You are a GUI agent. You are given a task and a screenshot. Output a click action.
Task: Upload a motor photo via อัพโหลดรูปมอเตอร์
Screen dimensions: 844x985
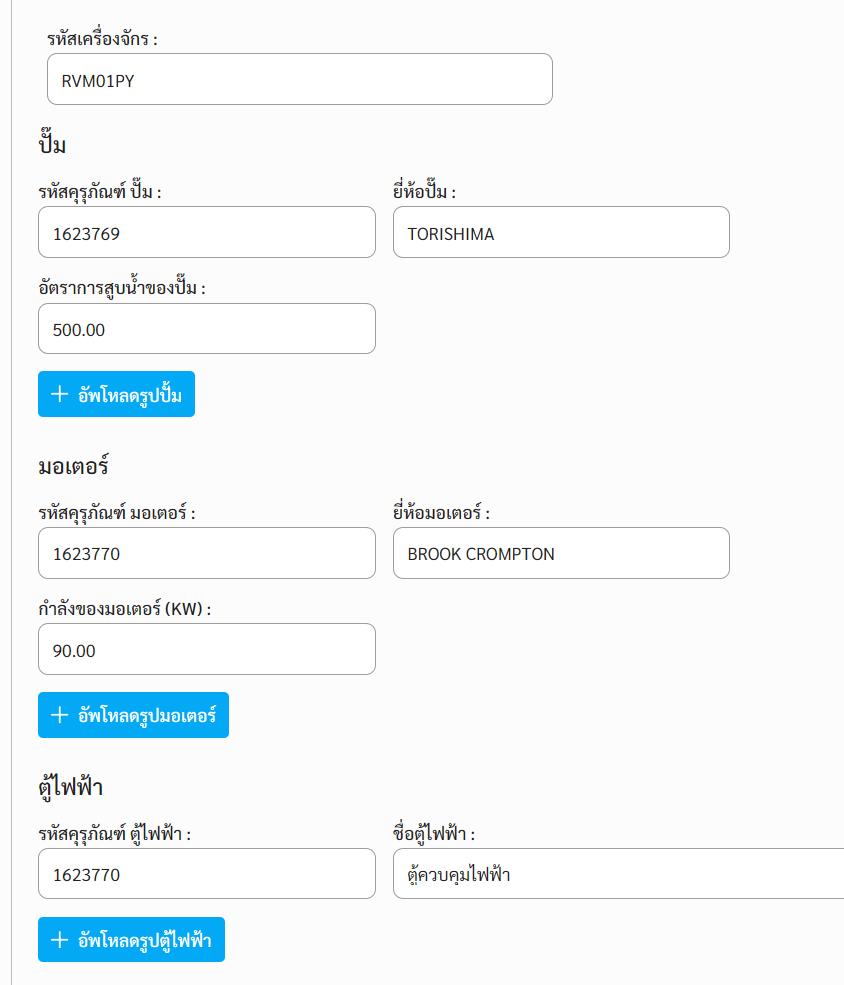133,715
